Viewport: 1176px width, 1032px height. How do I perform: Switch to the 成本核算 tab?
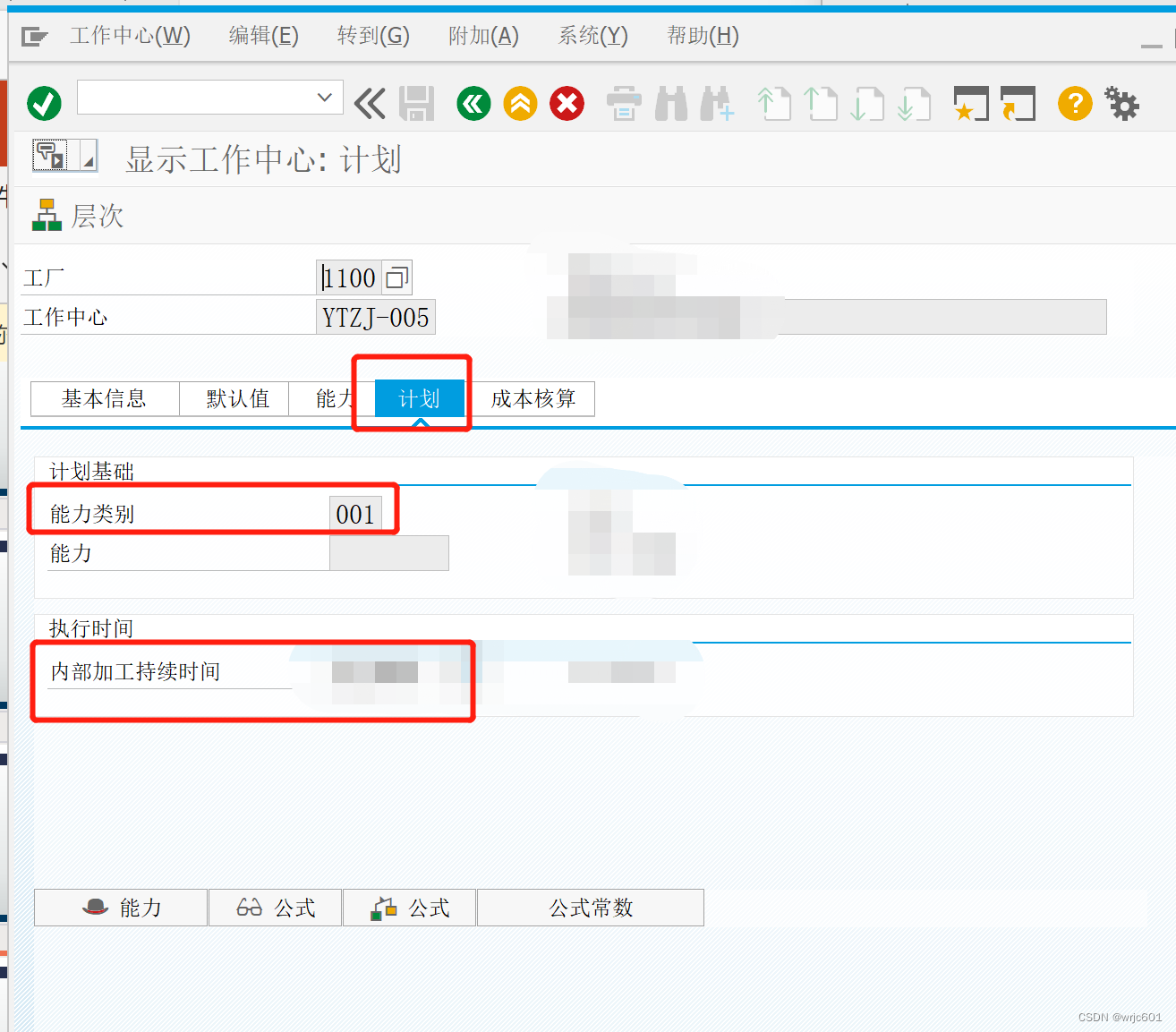pos(533,399)
